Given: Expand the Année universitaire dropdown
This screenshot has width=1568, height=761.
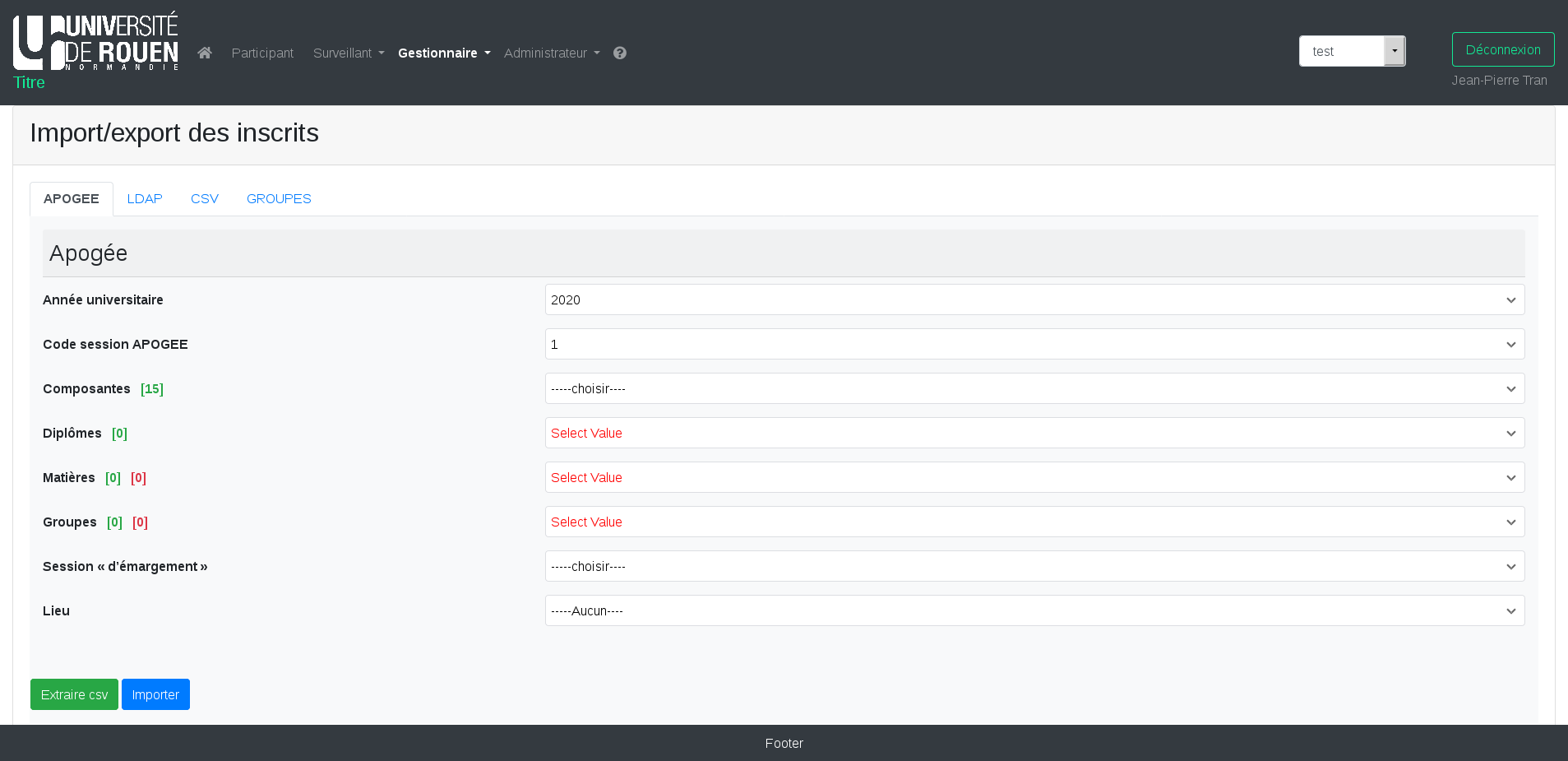Looking at the screenshot, I should pos(1034,299).
